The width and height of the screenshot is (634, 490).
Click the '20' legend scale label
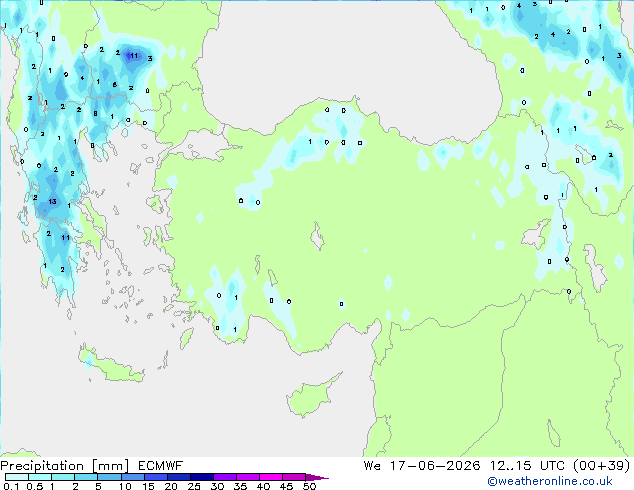pos(171,486)
